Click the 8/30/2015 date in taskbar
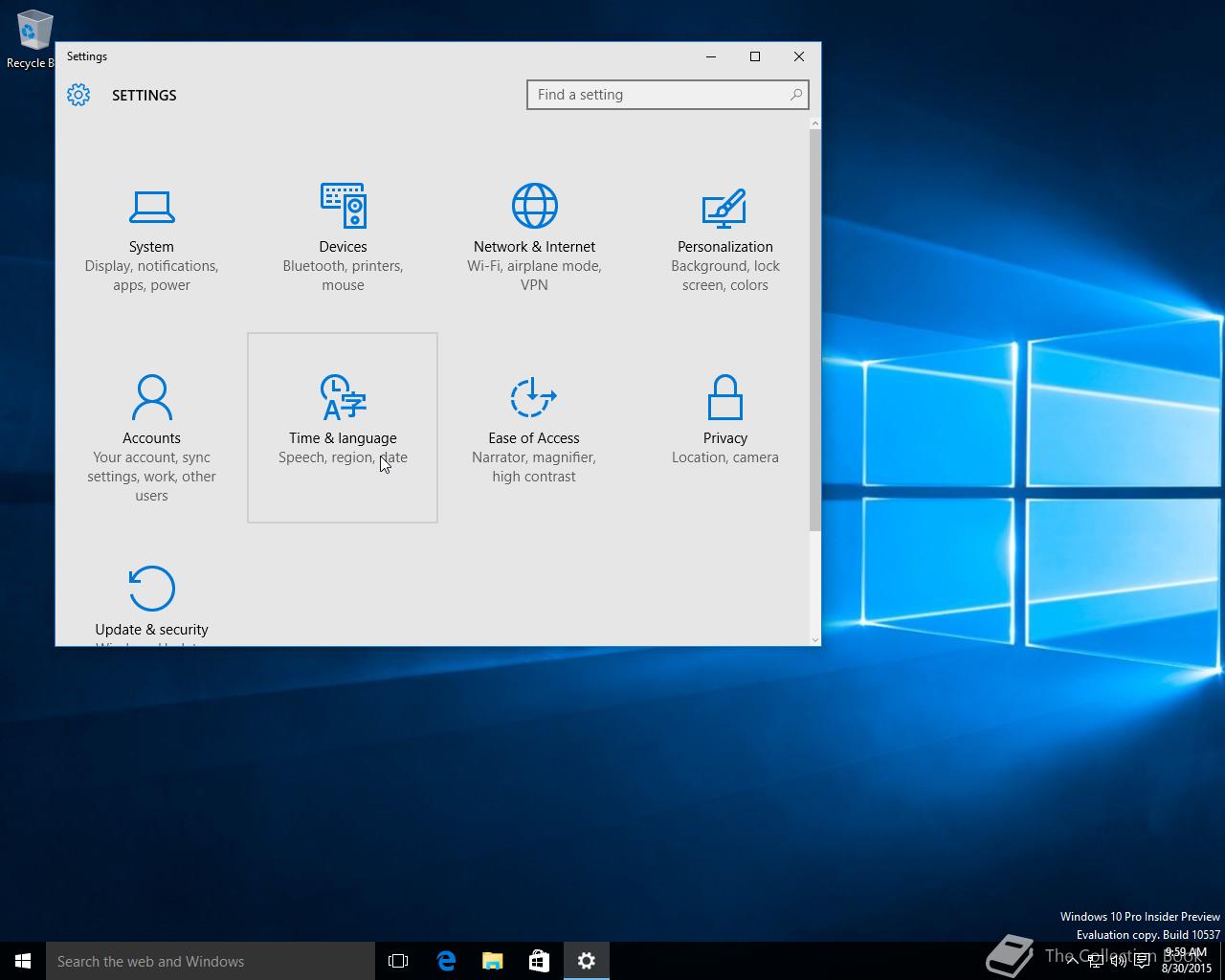This screenshot has width=1225, height=980. point(1187,969)
